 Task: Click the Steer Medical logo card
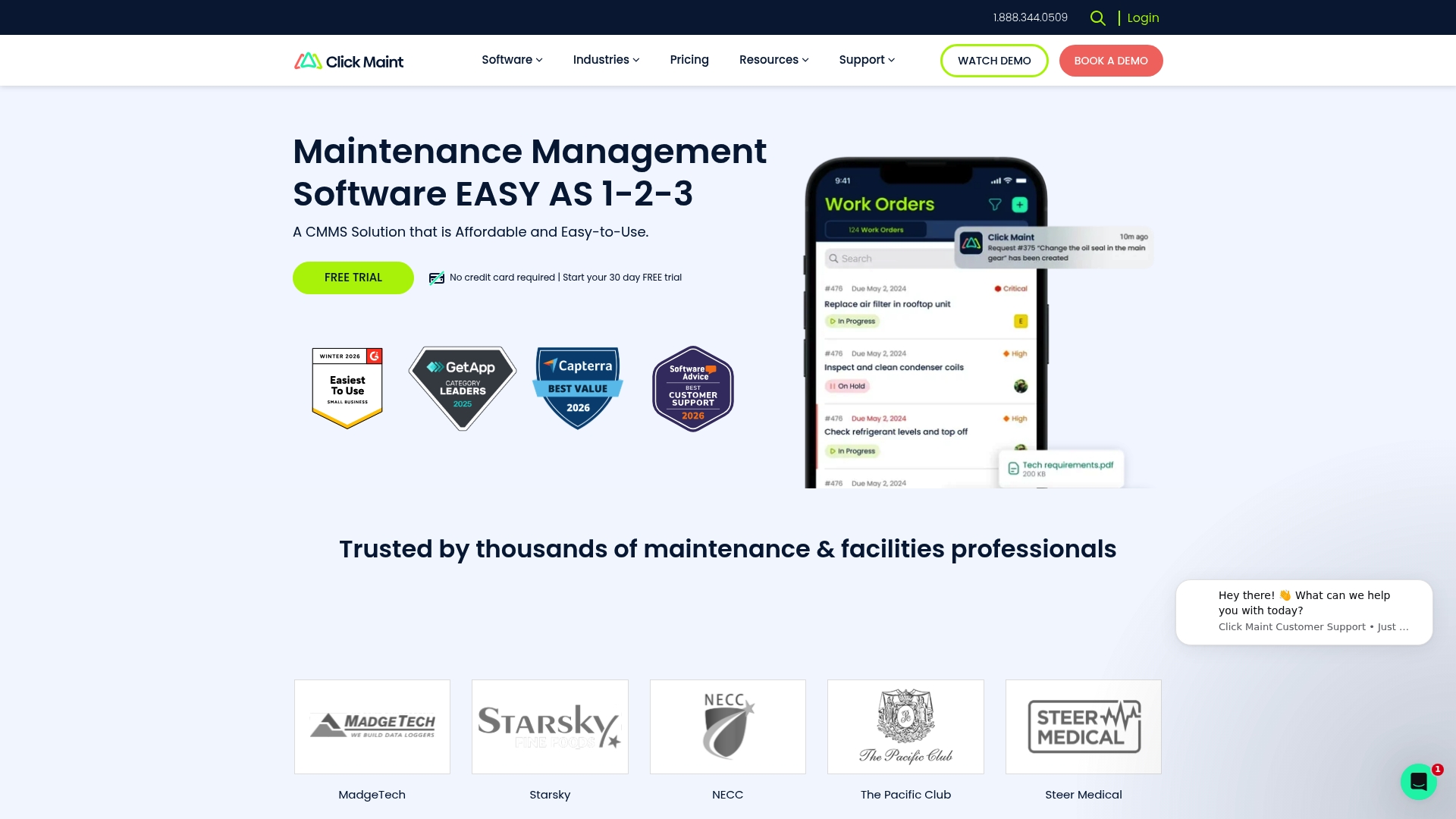[1084, 726]
